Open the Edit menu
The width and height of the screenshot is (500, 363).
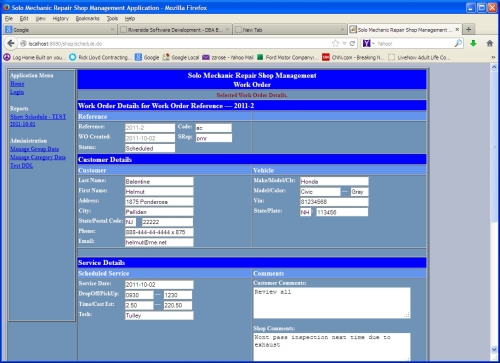click(24, 18)
